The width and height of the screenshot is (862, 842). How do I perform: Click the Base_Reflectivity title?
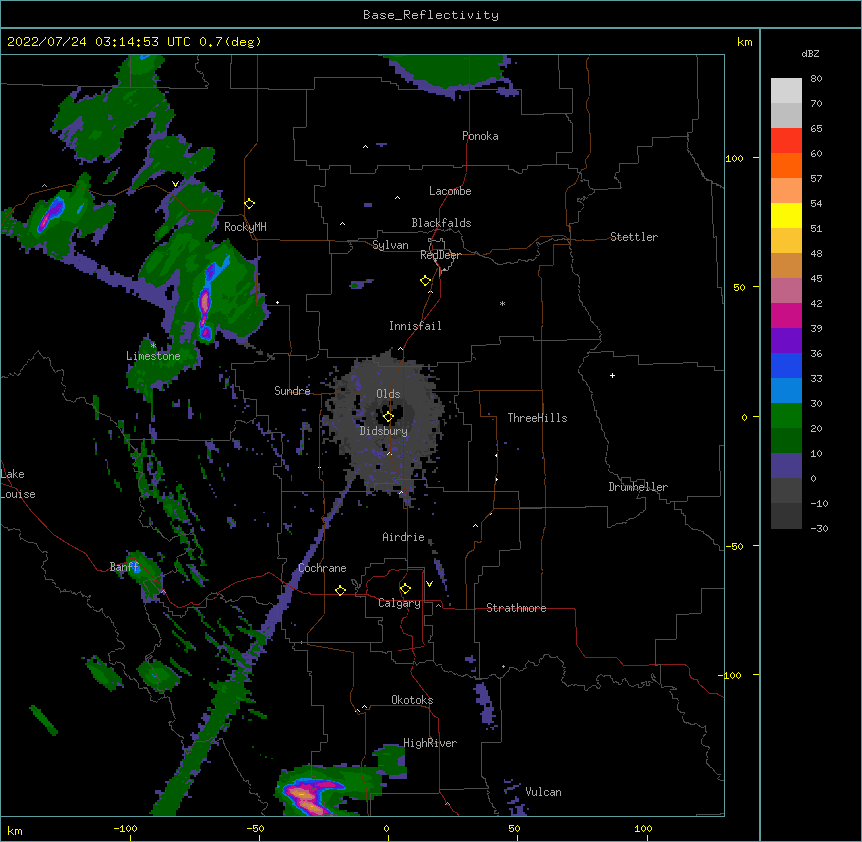tap(431, 15)
